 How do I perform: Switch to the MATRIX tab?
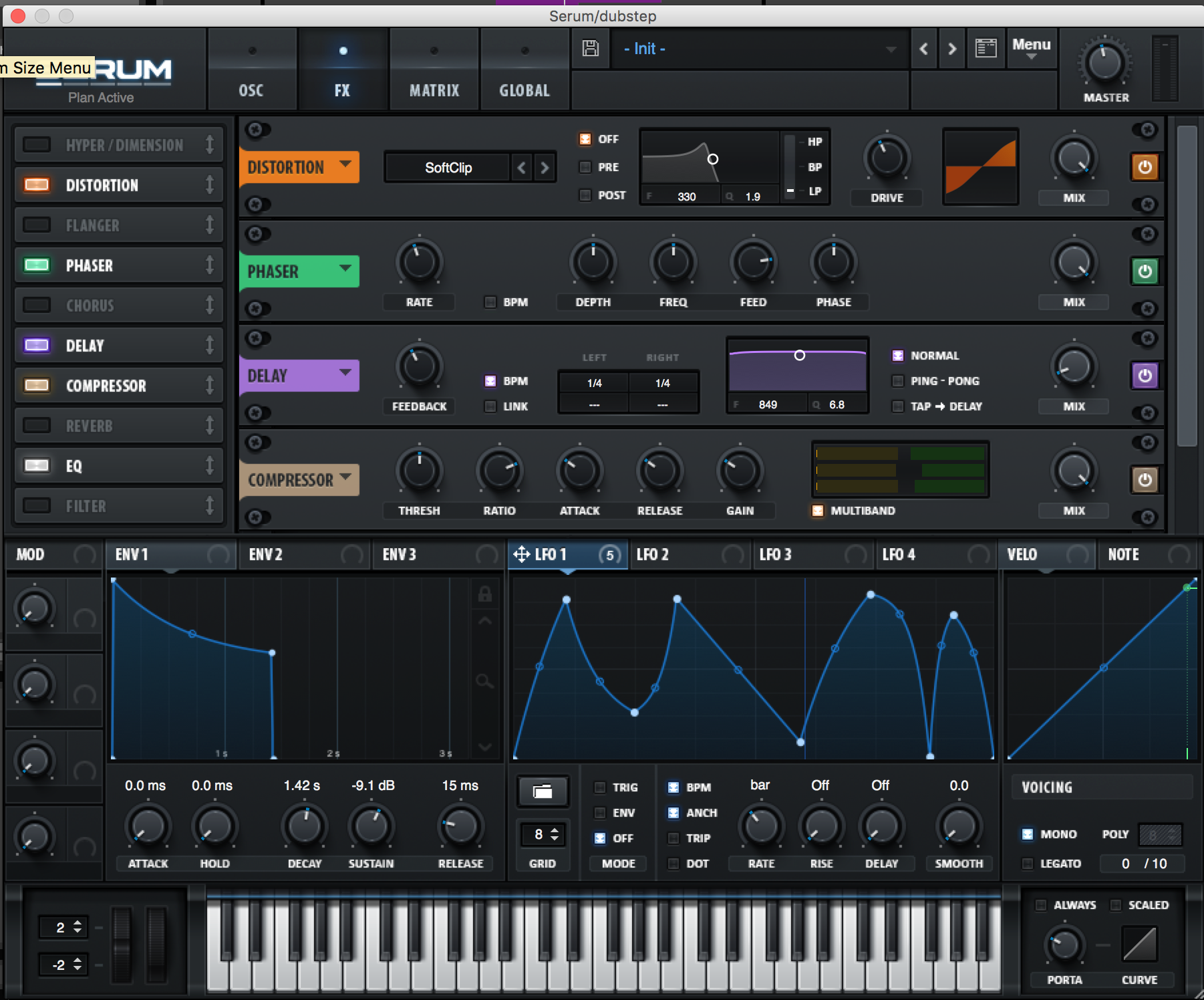click(434, 70)
